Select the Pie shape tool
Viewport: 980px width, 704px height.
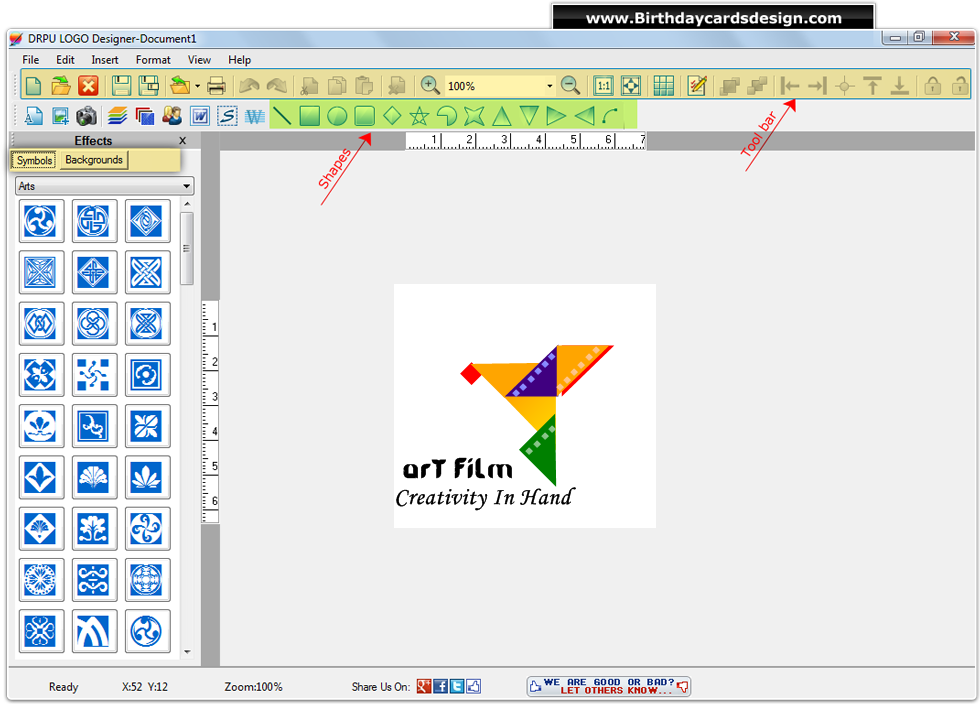(x=447, y=116)
